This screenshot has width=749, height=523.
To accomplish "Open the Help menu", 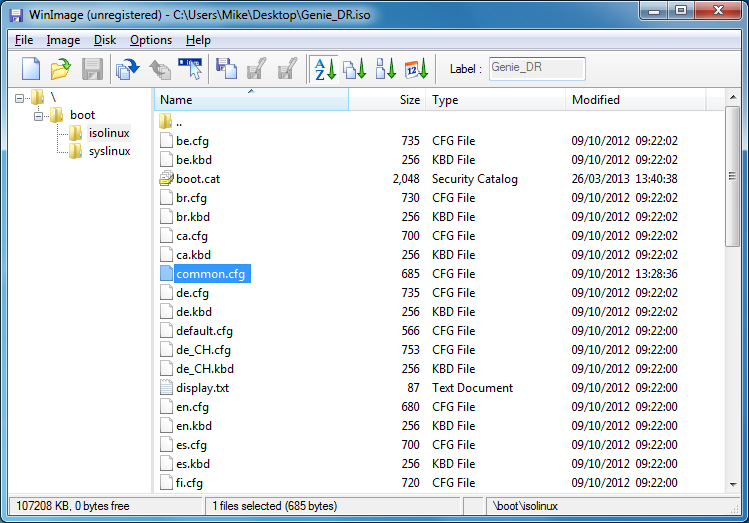I will pos(198,40).
